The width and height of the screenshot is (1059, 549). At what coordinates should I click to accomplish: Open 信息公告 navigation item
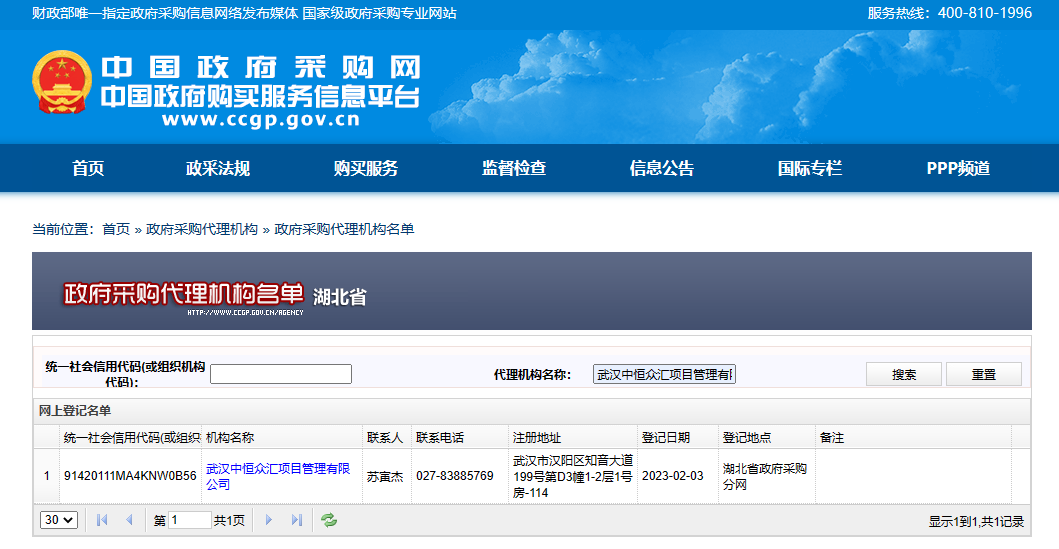tap(662, 168)
